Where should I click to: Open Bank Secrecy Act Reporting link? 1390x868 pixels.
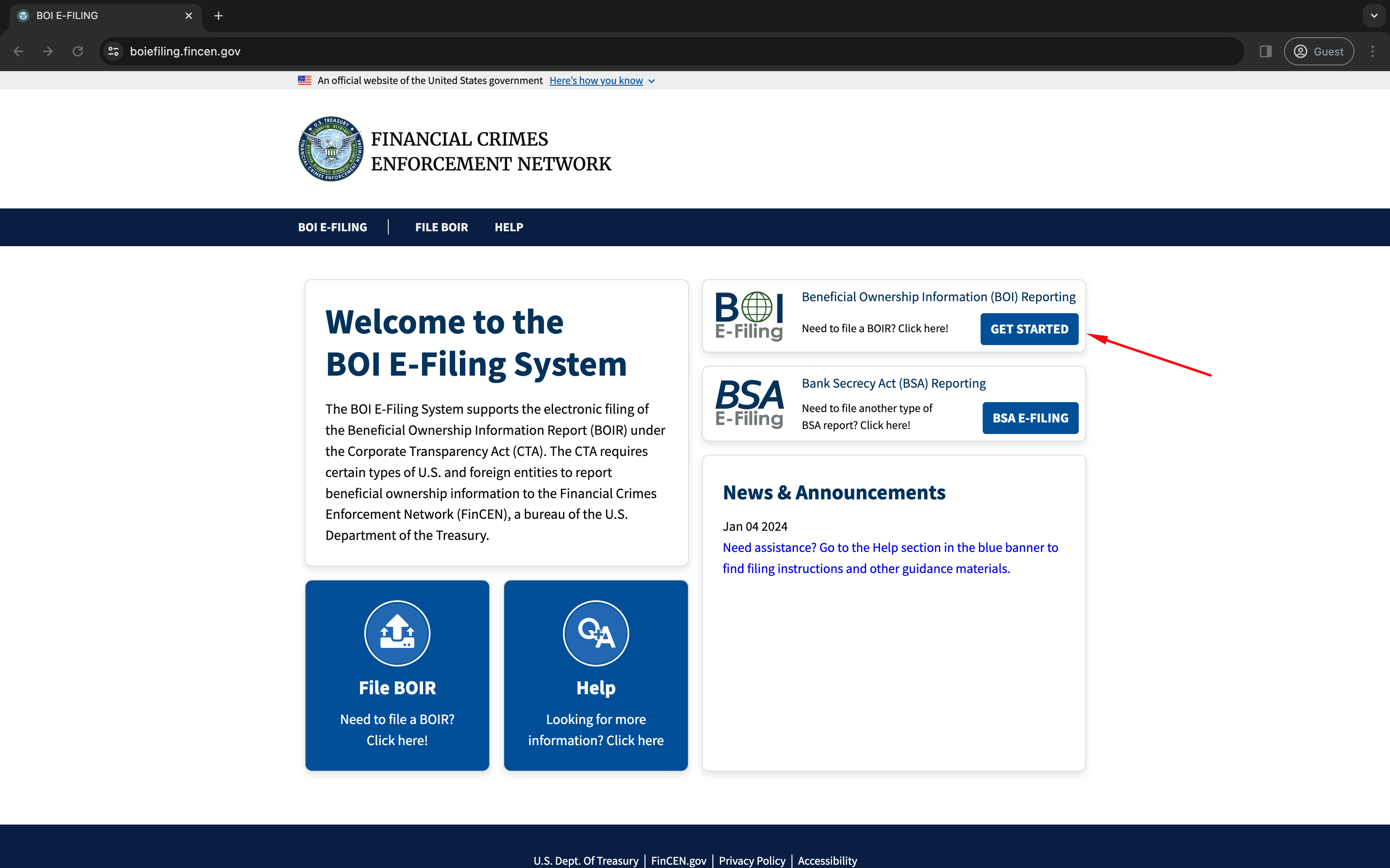click(x=893, y=384)
